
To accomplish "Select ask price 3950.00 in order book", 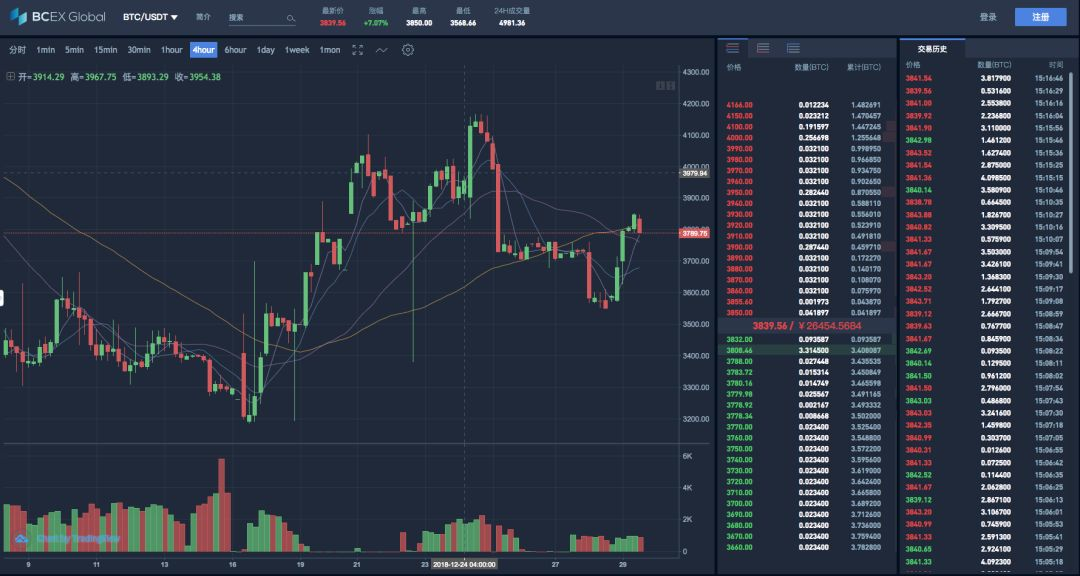I will (739, 192).
